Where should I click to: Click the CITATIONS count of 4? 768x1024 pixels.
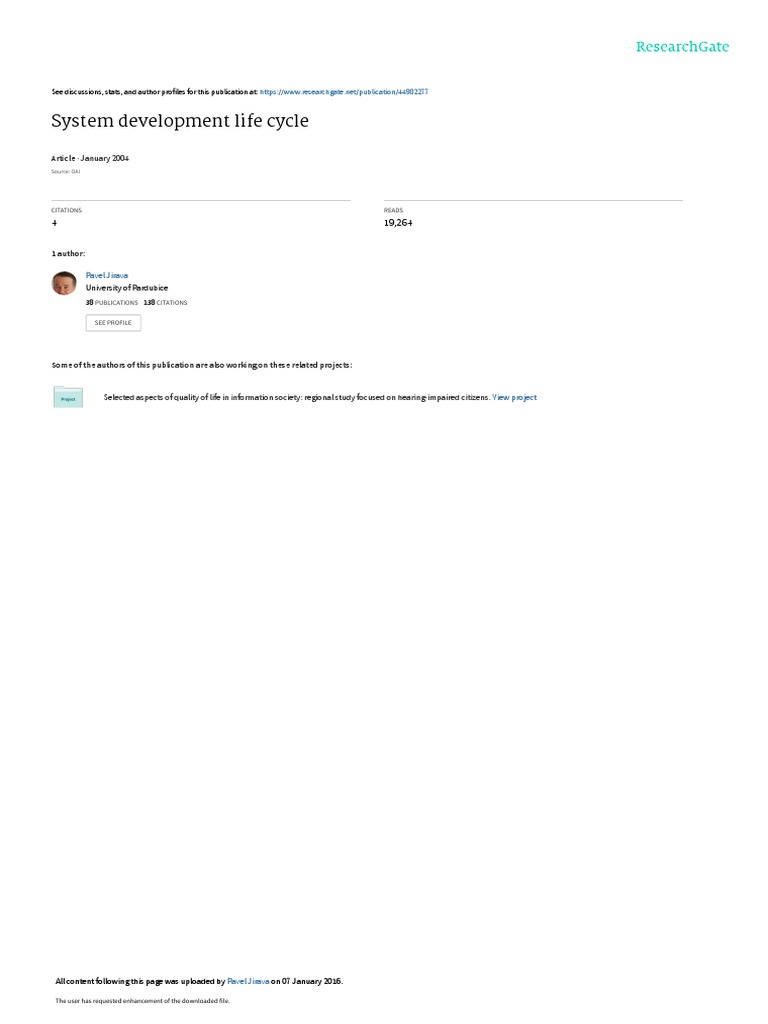click(54, 223)
